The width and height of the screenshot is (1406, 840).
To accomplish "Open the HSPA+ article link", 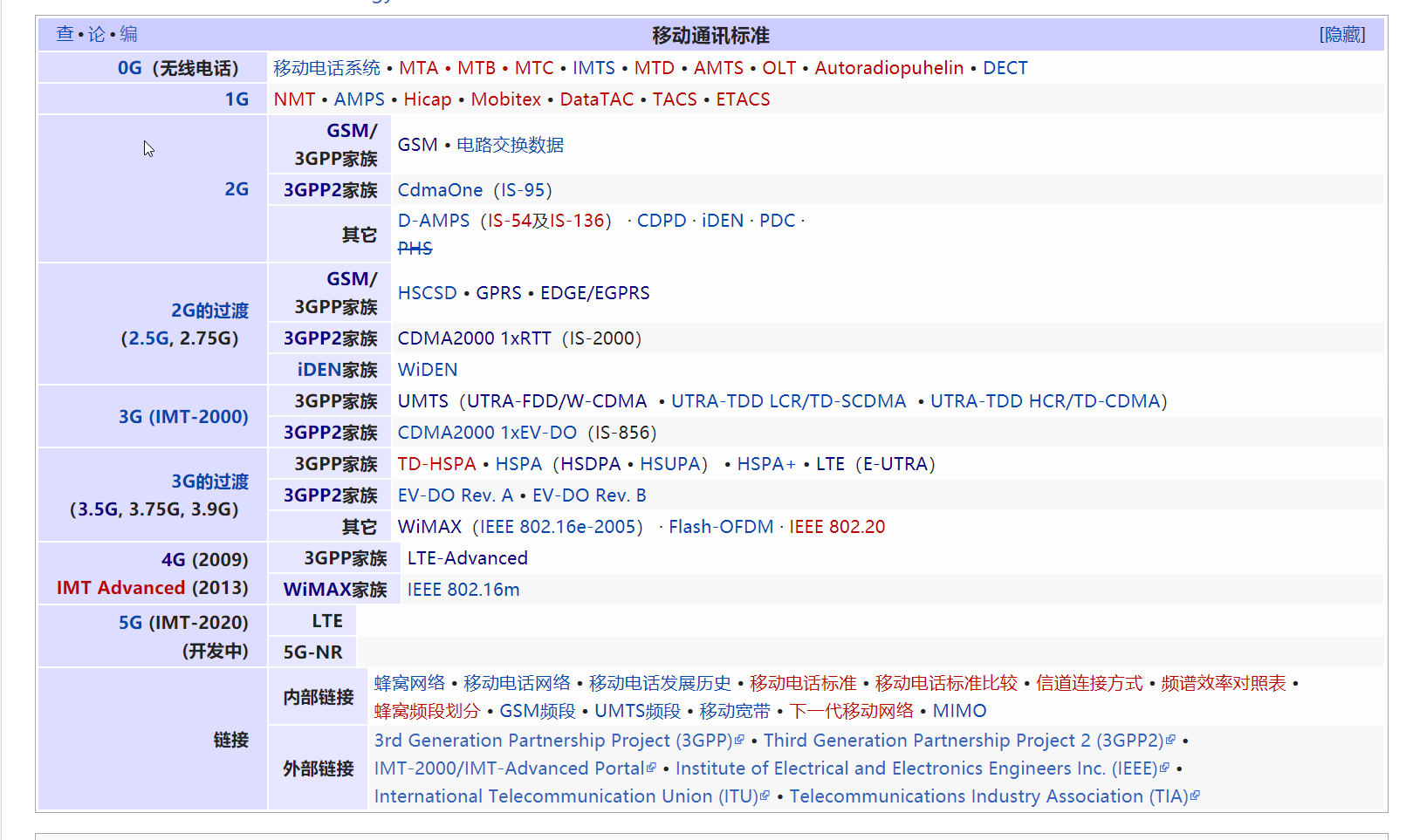I will click(766, 463).
